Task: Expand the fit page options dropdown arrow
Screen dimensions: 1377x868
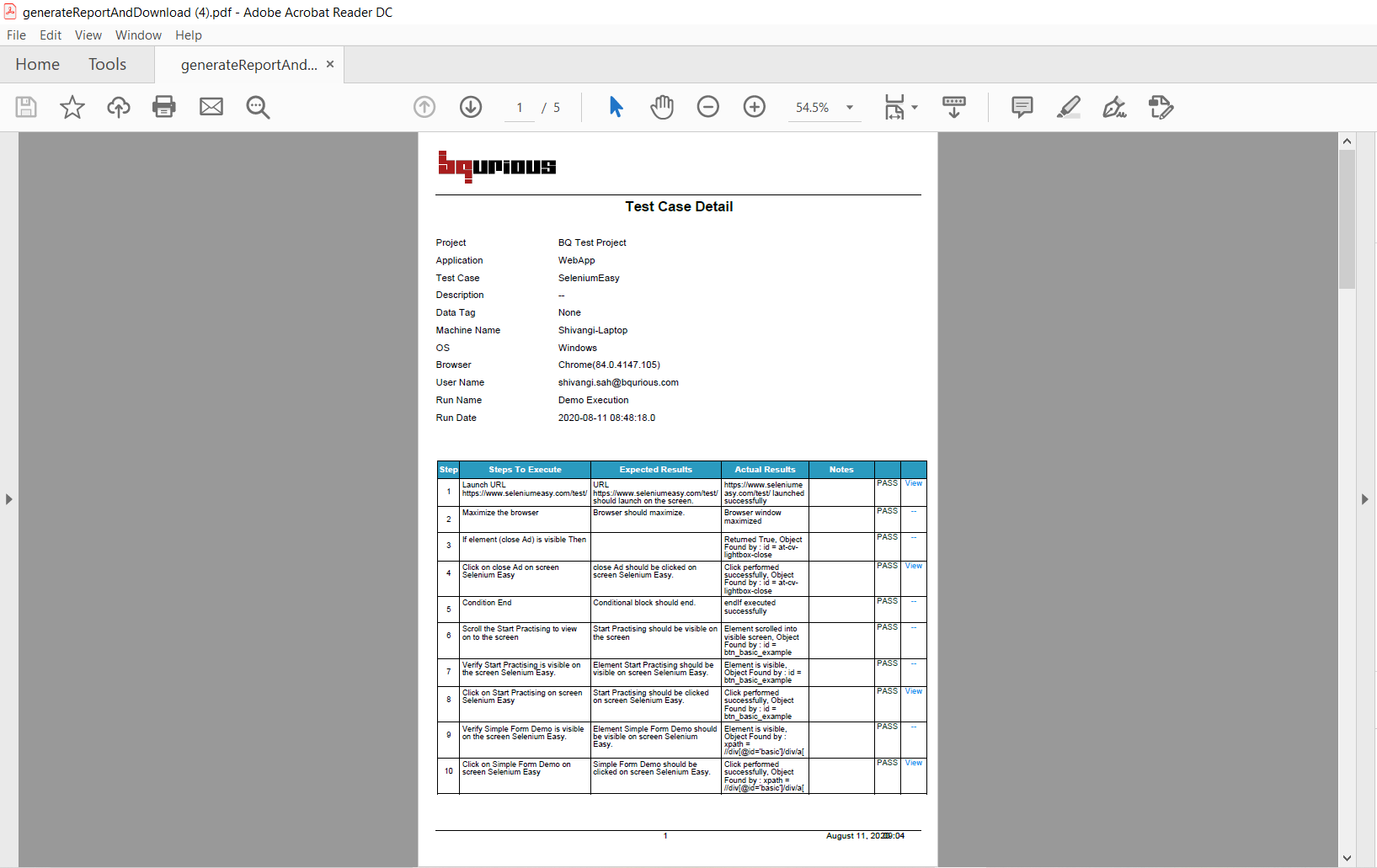Action: [x=915, y=108]
